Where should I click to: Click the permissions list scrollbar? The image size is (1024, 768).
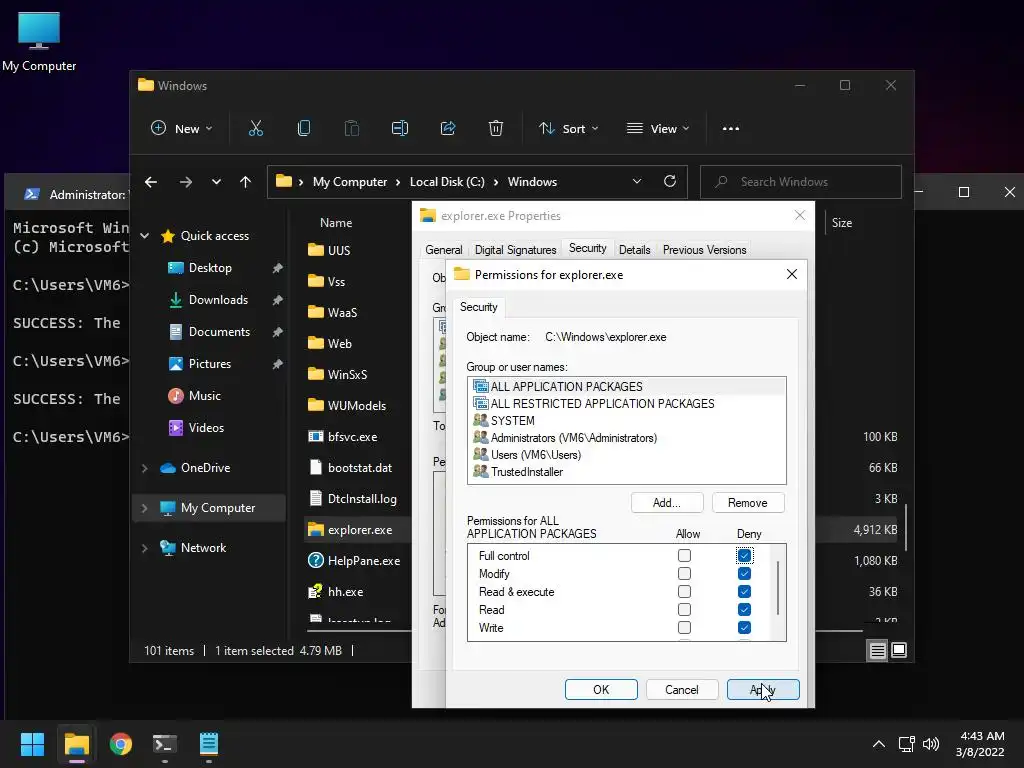pyautogui.click(x=778, y=588)
